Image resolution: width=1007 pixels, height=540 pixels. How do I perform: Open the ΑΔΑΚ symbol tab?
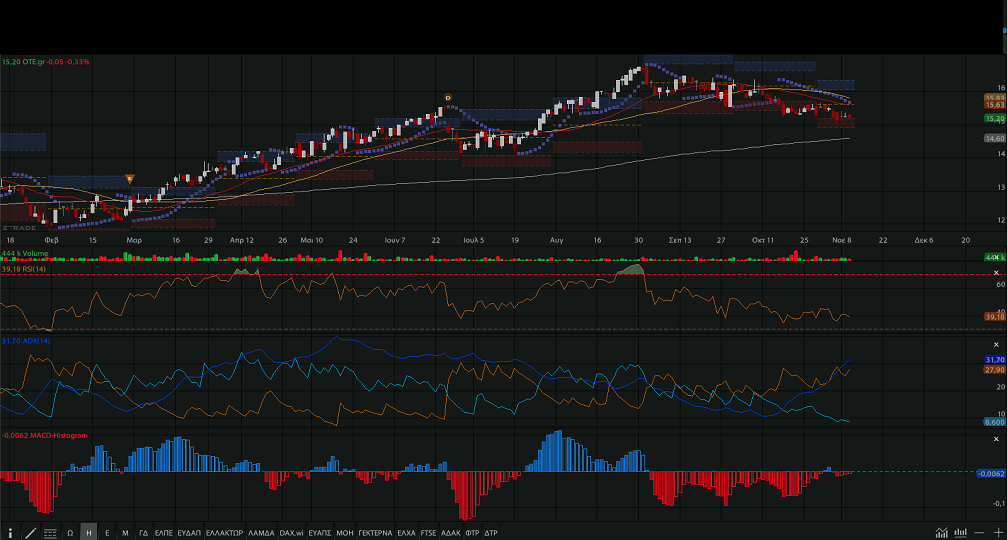pyautogui.click(x=451, y=533)
